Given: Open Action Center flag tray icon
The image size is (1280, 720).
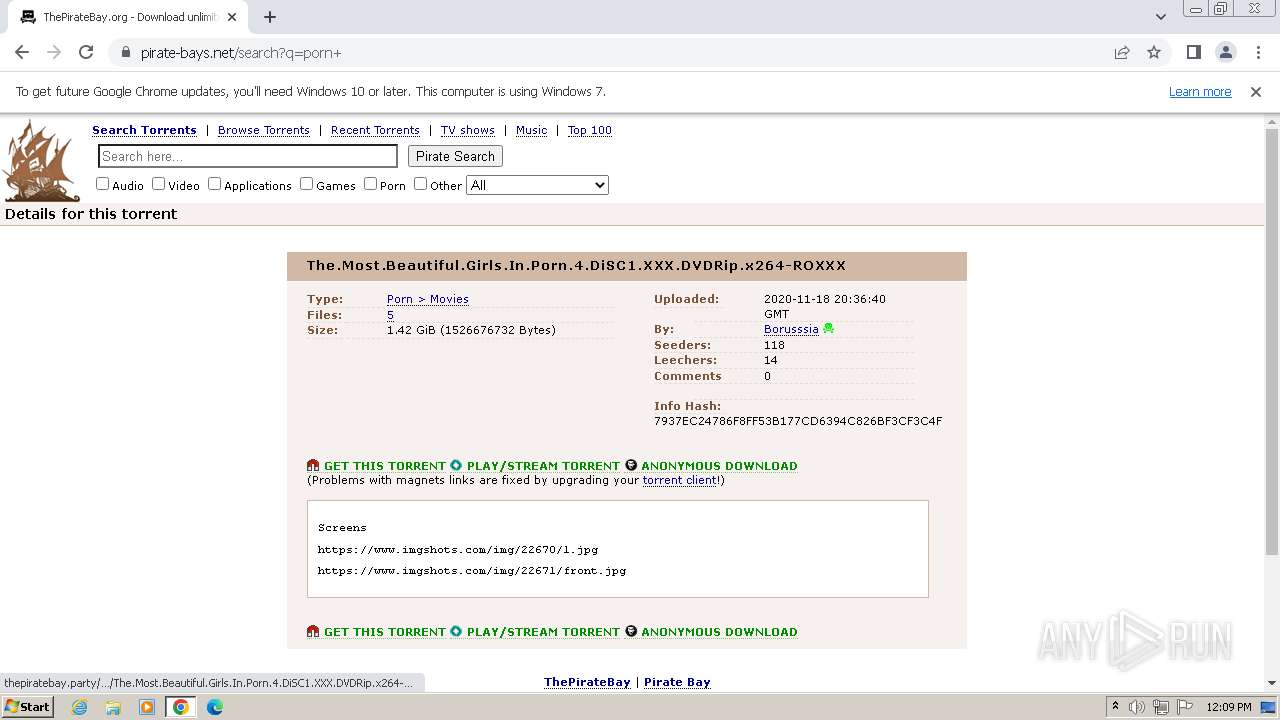Looking at the screenshot, I should 1184,707.
